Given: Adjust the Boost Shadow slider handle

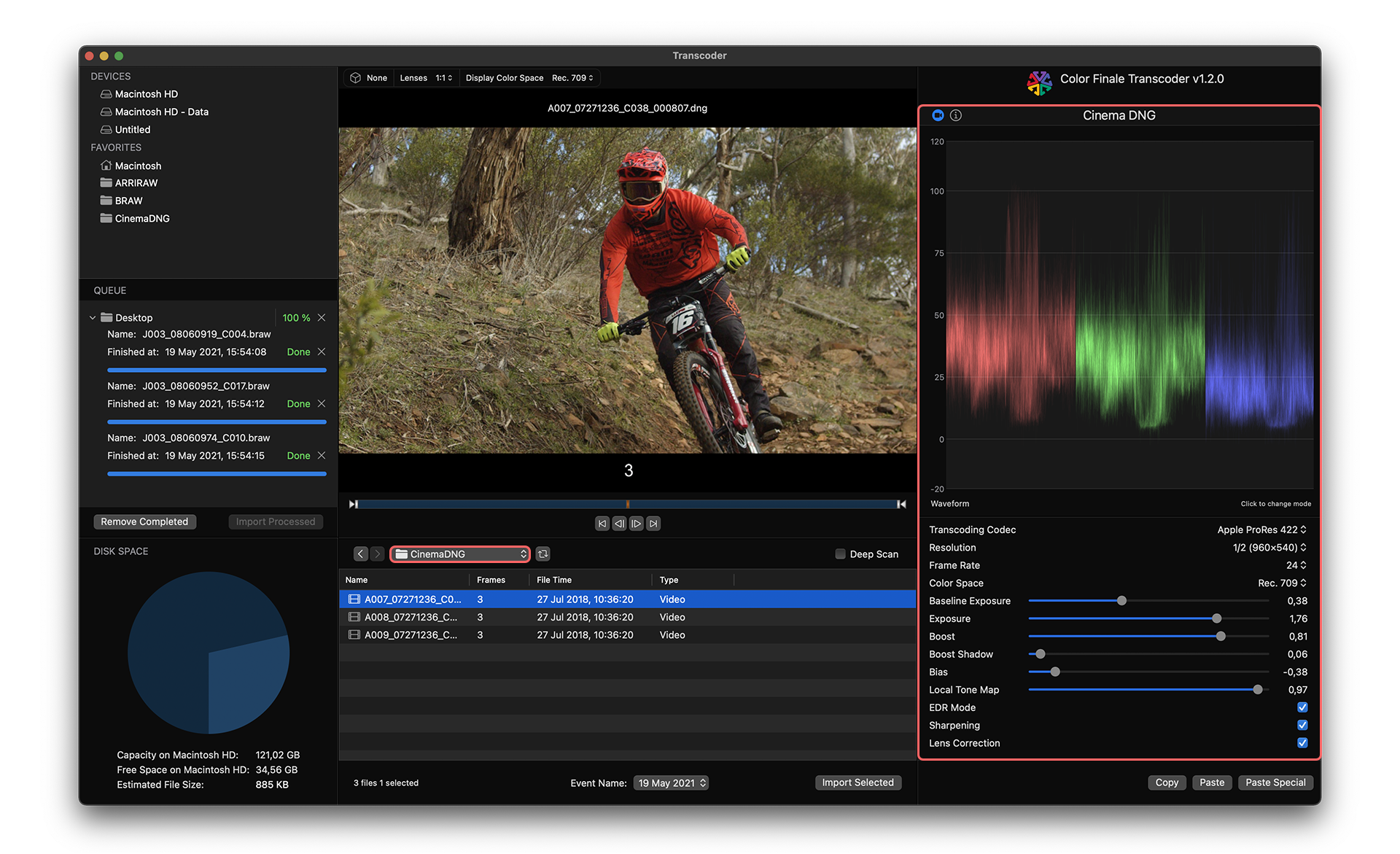Looking at the screenshot, I should [x=1041, y=654].
